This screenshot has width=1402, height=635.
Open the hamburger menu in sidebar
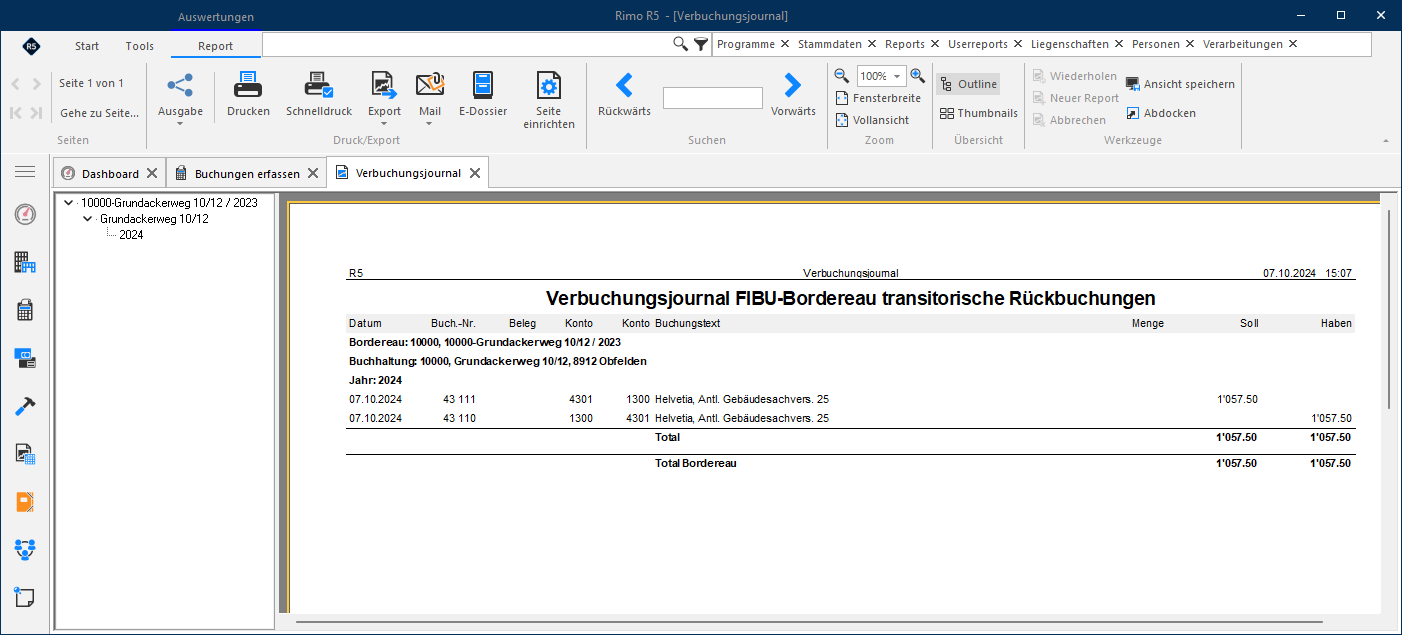click(x=25, y=172)
